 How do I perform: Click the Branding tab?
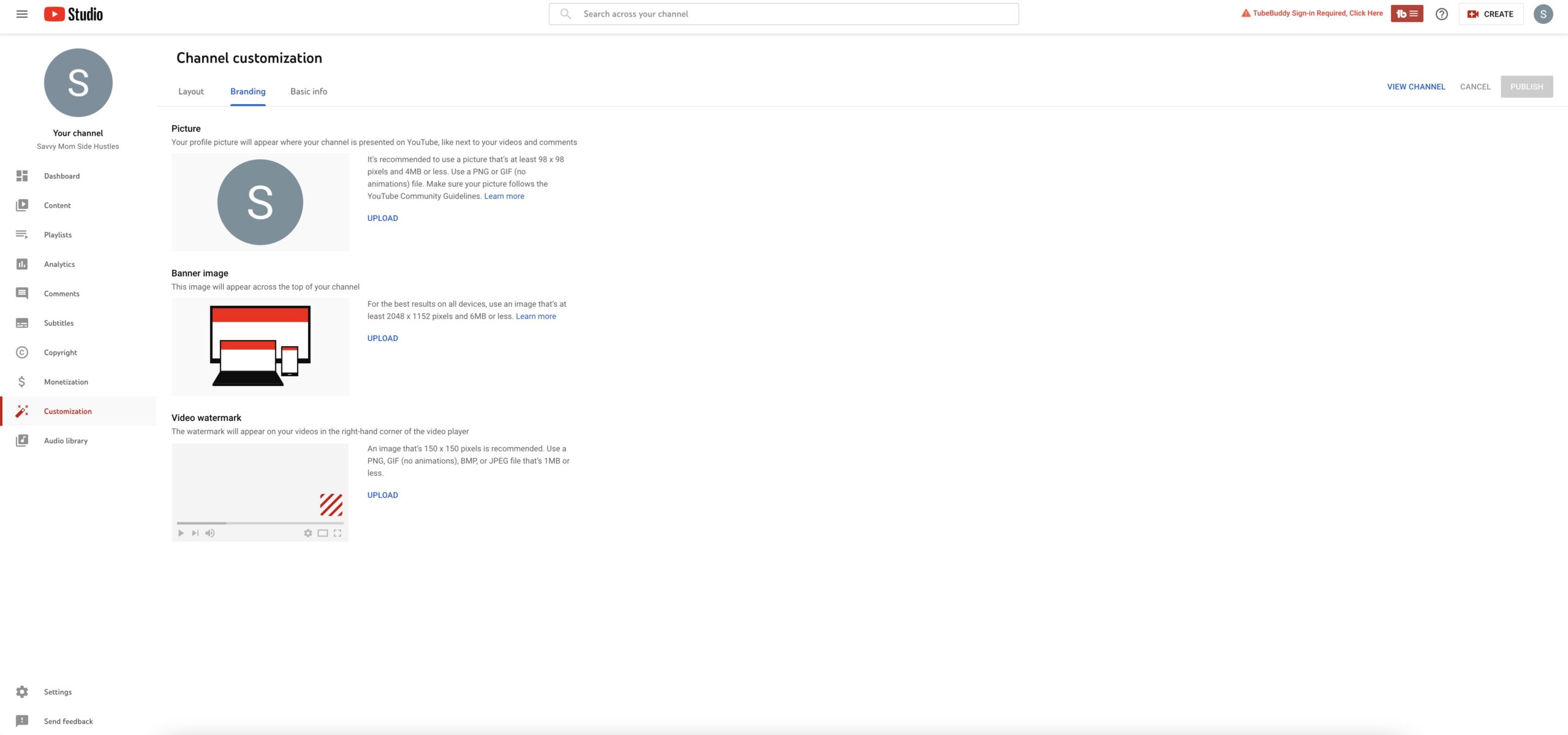247,92
